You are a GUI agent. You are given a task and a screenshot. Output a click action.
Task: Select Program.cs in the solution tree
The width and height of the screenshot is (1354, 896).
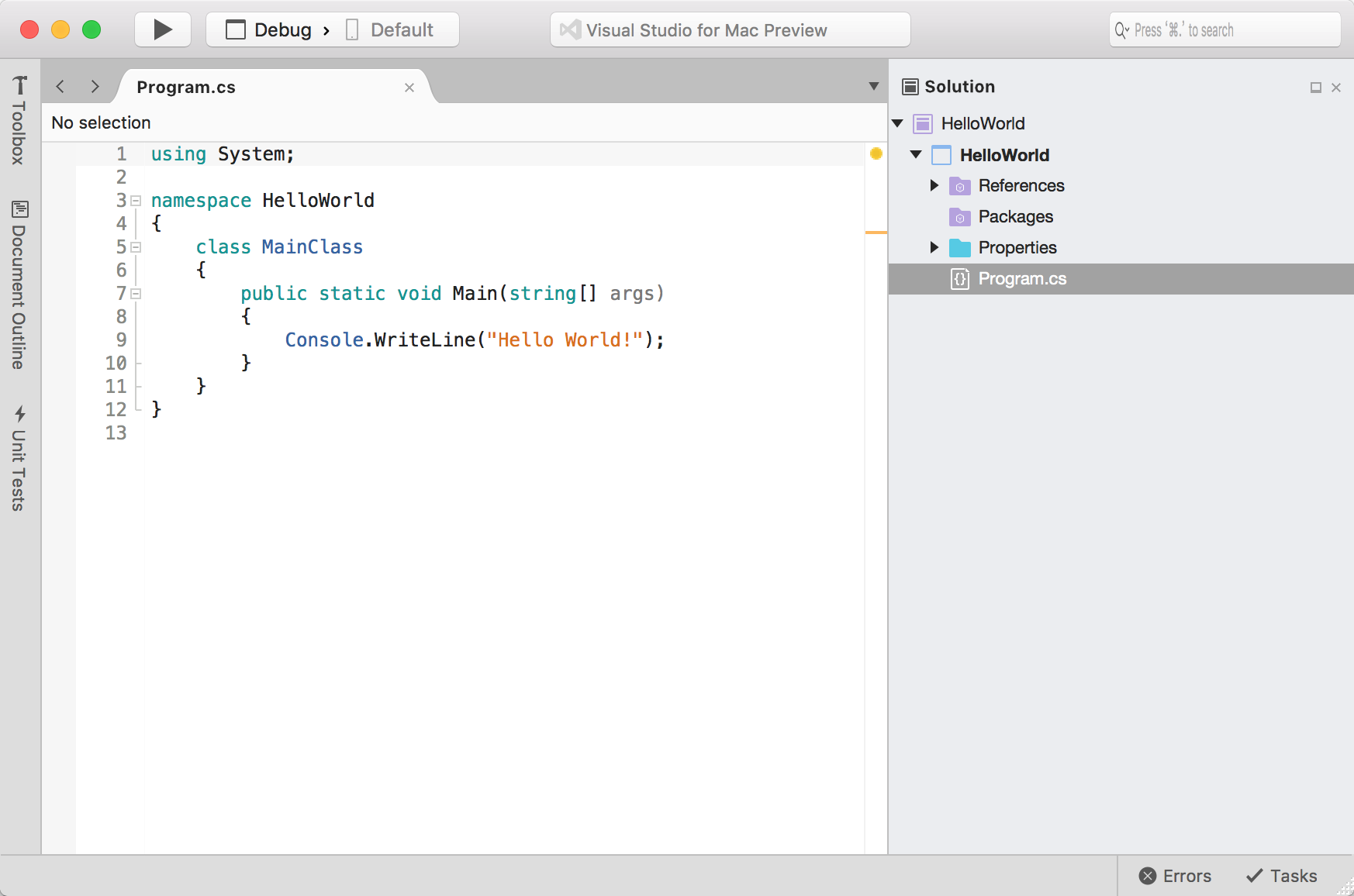(1121, 279)
